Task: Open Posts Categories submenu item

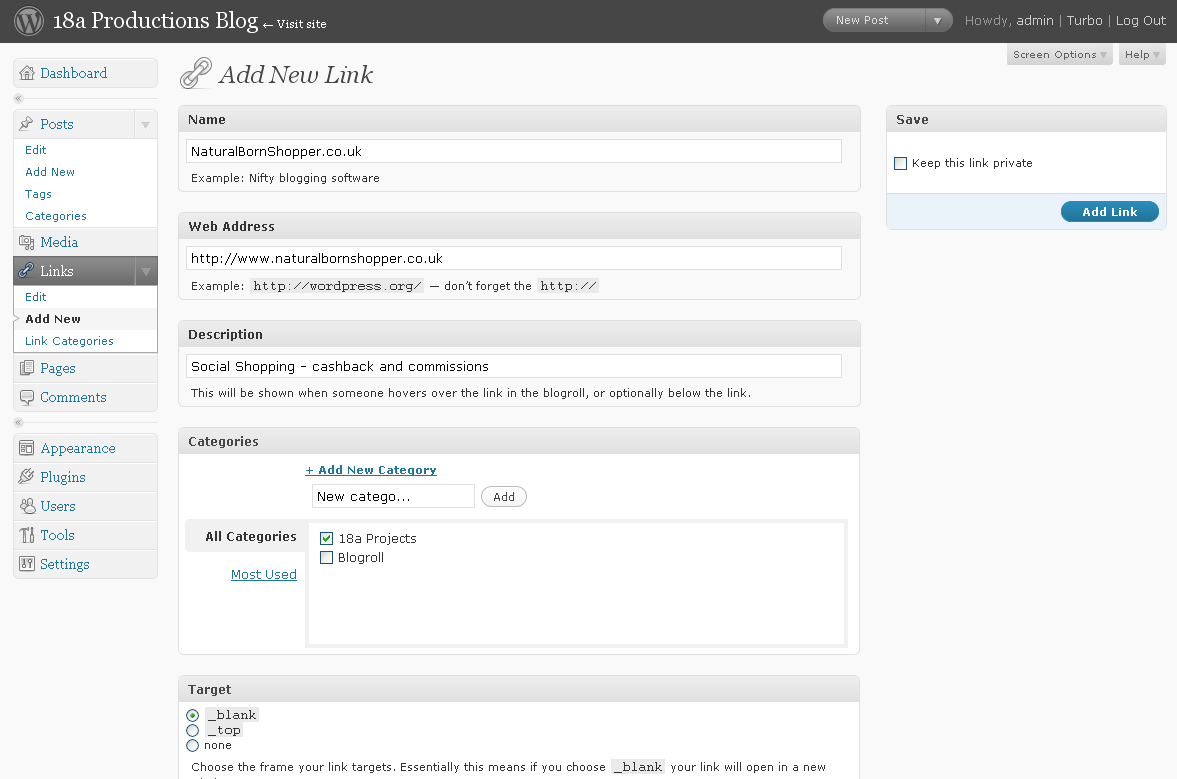Action: click(x=56, y=216)
